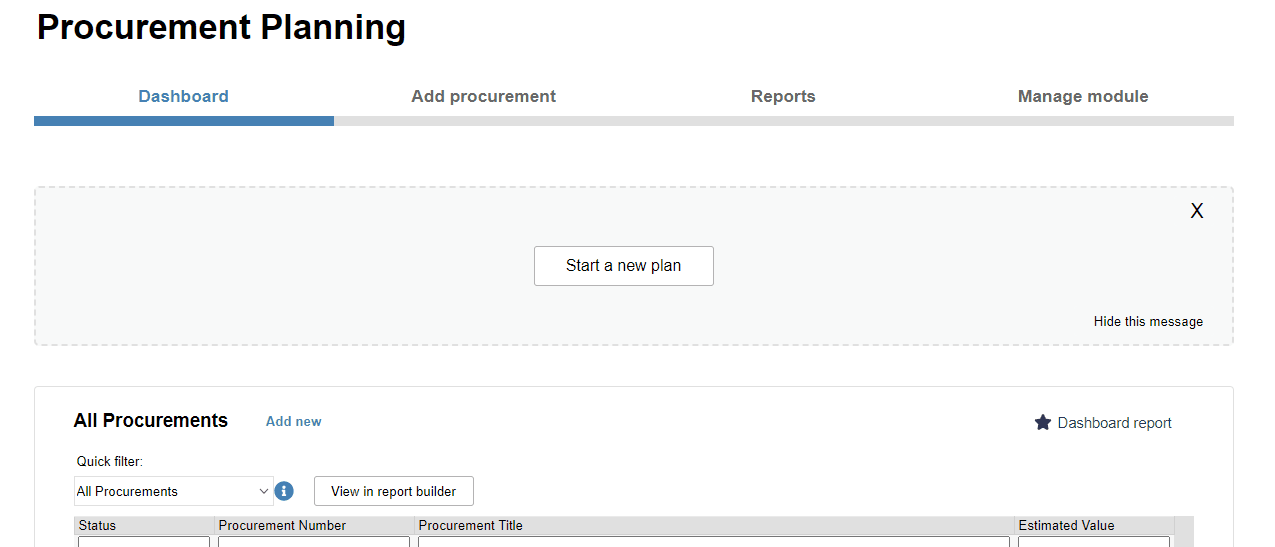The width and height of the screenshot is (1275, 547).
Task: Open the Dashboard report link
Action: (x=1115, y=423)
